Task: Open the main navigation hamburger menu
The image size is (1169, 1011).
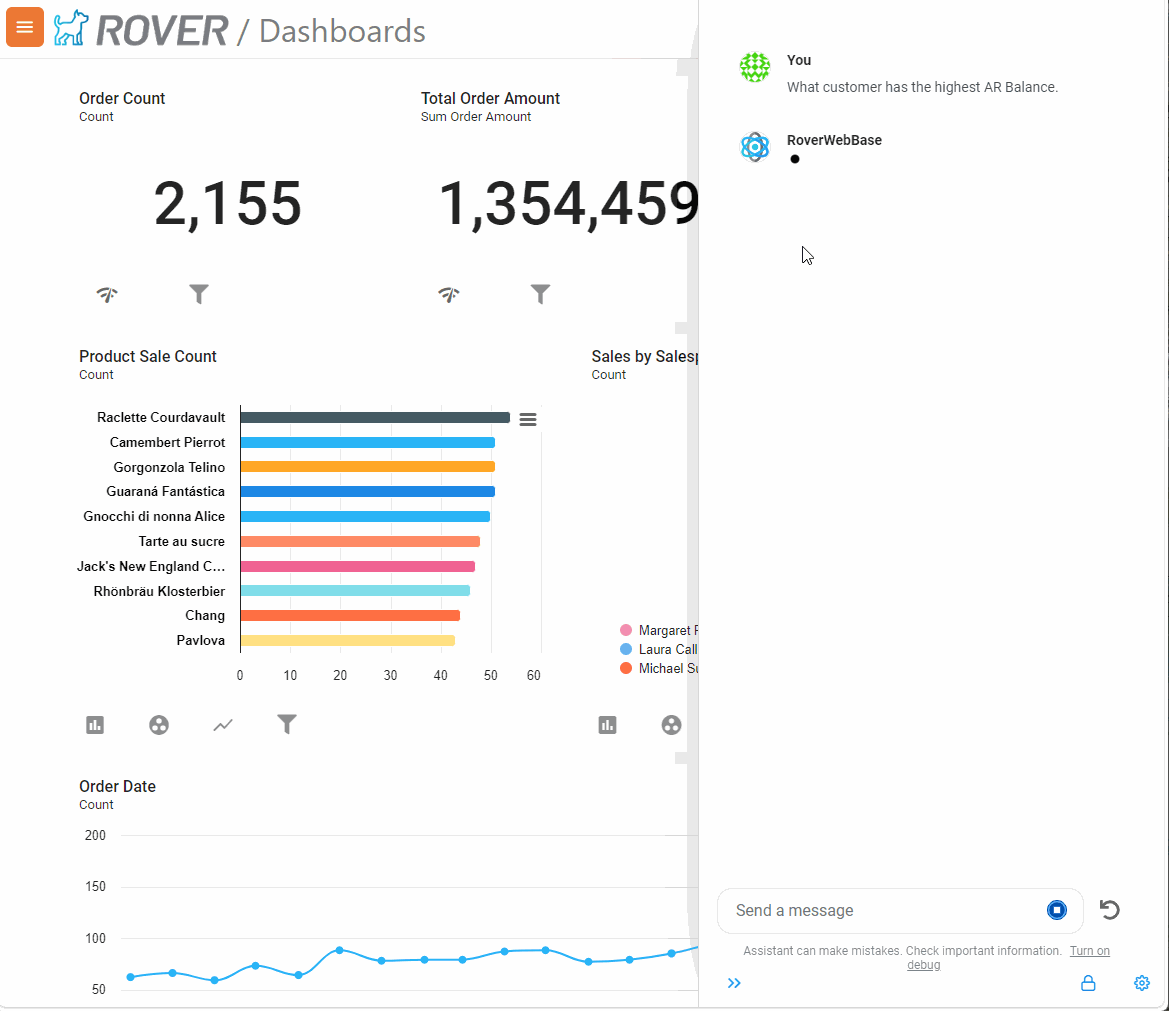Action: tap(25, 27)
